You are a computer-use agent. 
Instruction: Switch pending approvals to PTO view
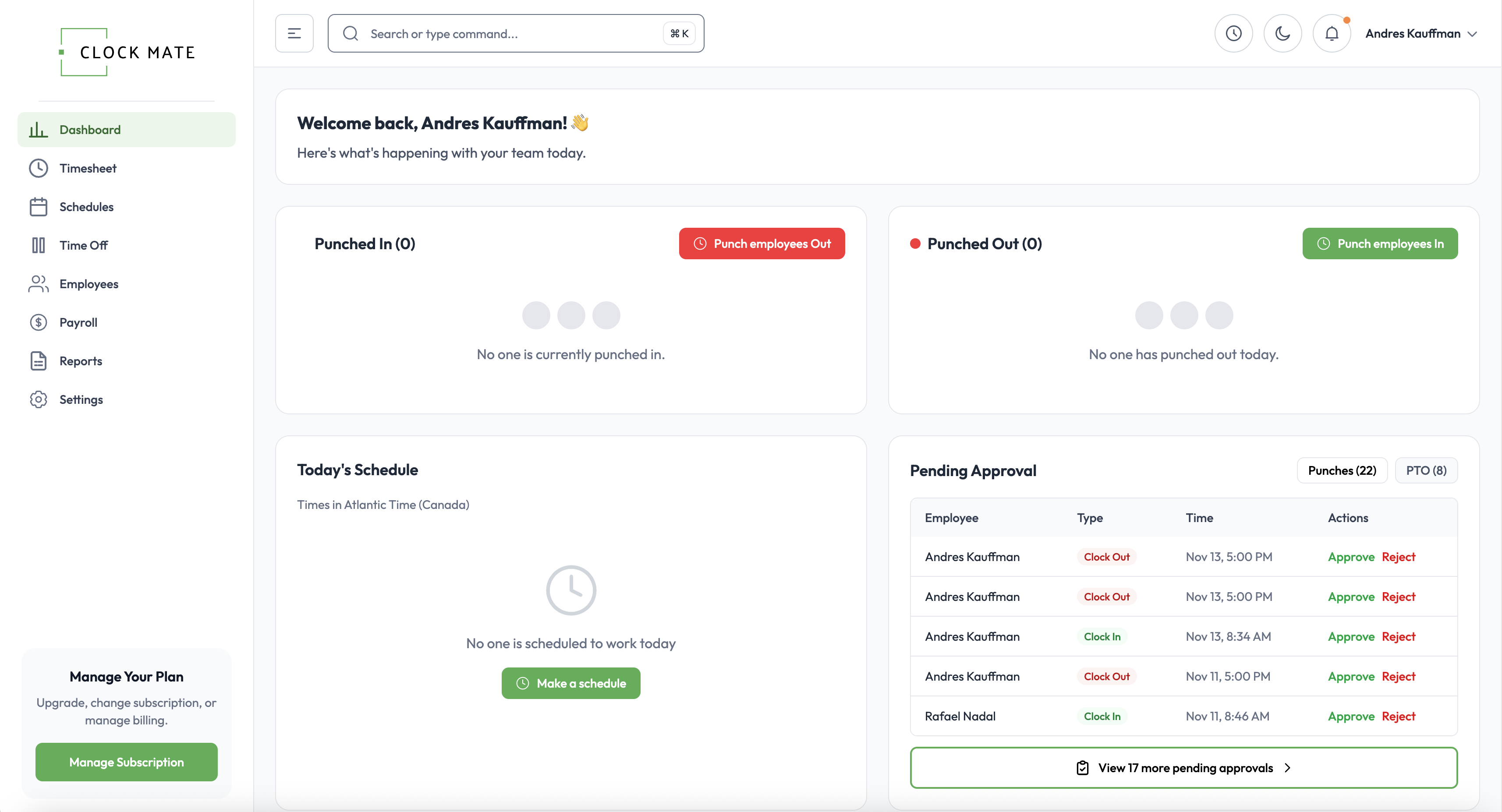pos(1426,470)
